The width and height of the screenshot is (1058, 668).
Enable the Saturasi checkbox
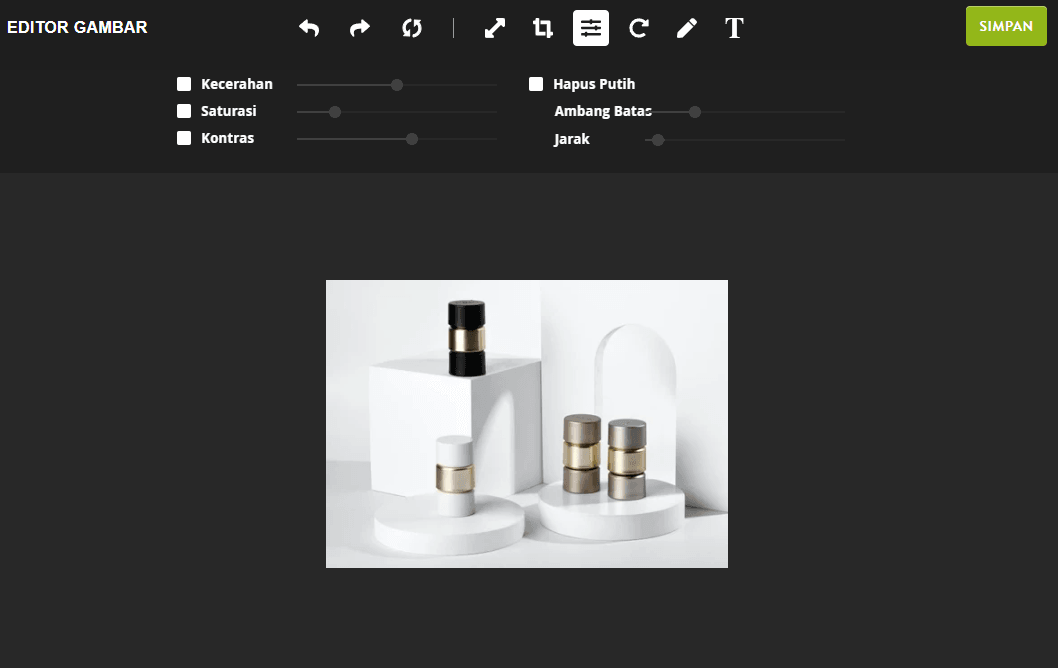[x=184, y=111]
